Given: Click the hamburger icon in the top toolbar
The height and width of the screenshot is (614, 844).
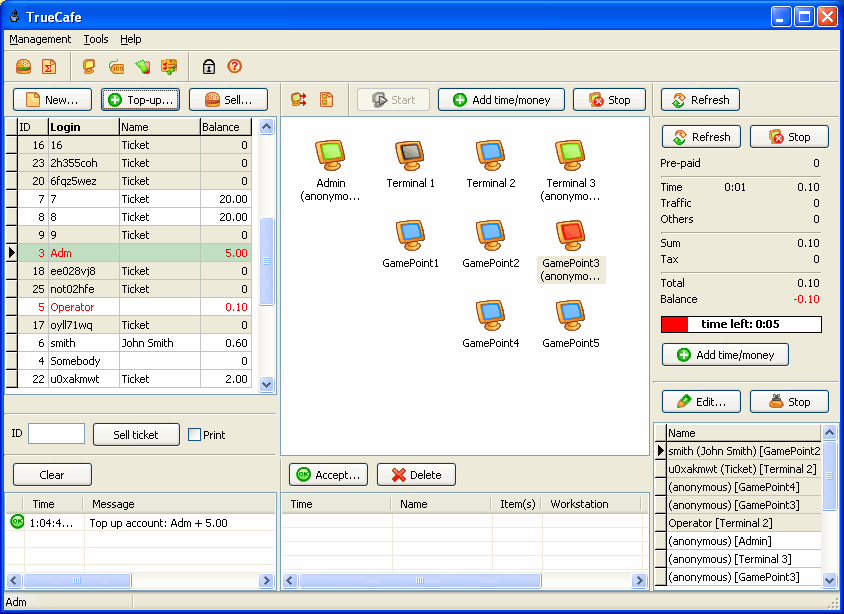Looking at the screenshot, I should coord(23,67).
